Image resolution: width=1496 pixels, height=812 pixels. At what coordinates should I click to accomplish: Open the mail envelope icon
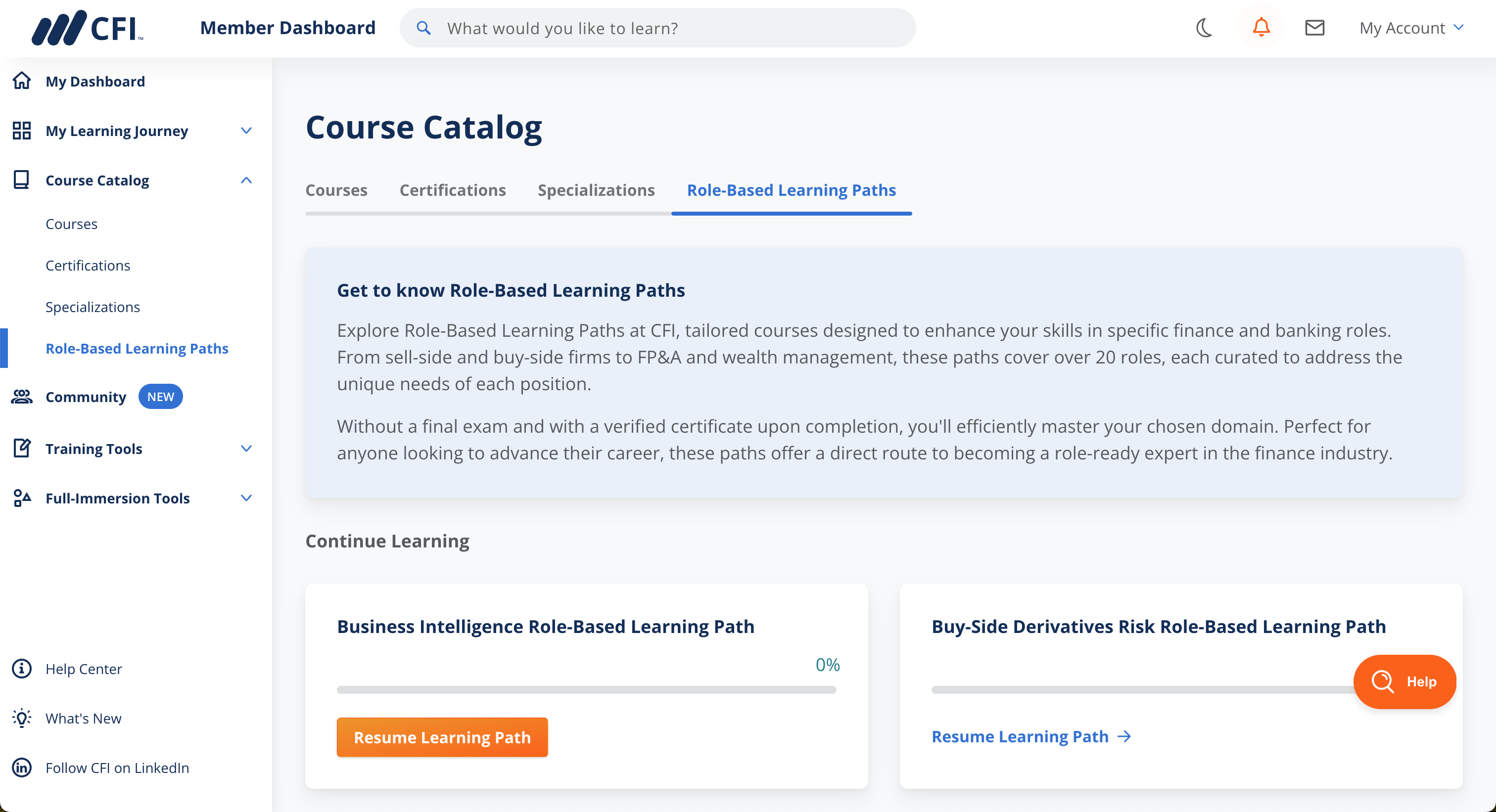(x=1315, y=28)
